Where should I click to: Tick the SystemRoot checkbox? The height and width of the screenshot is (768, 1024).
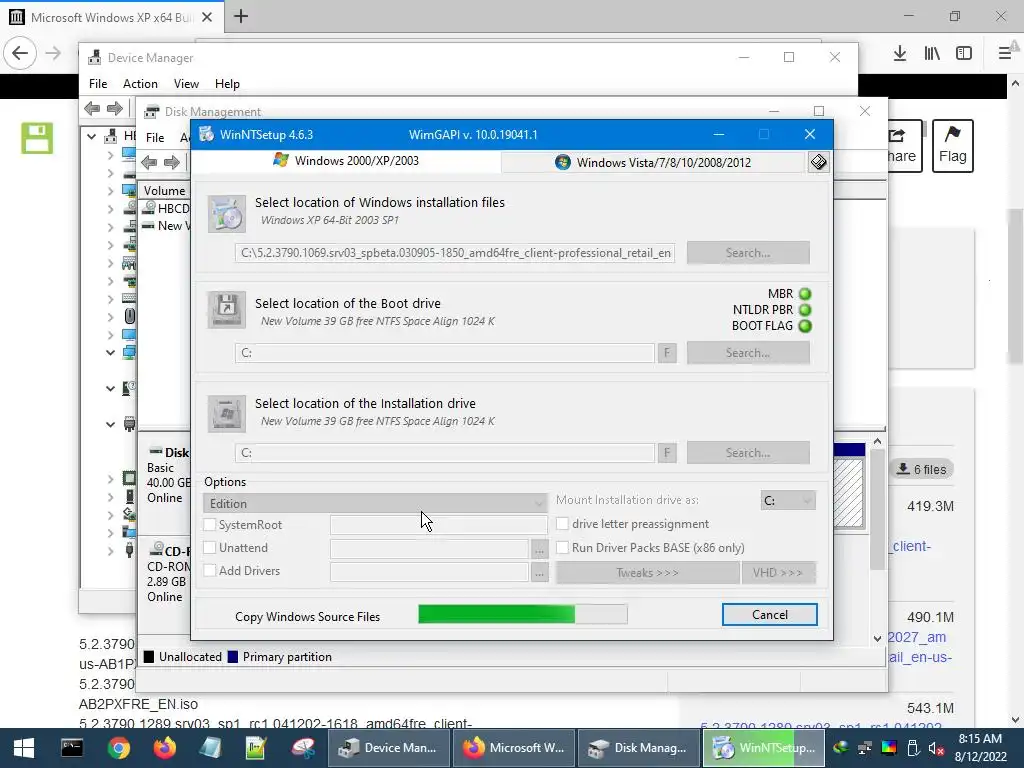tap(210, 524)
